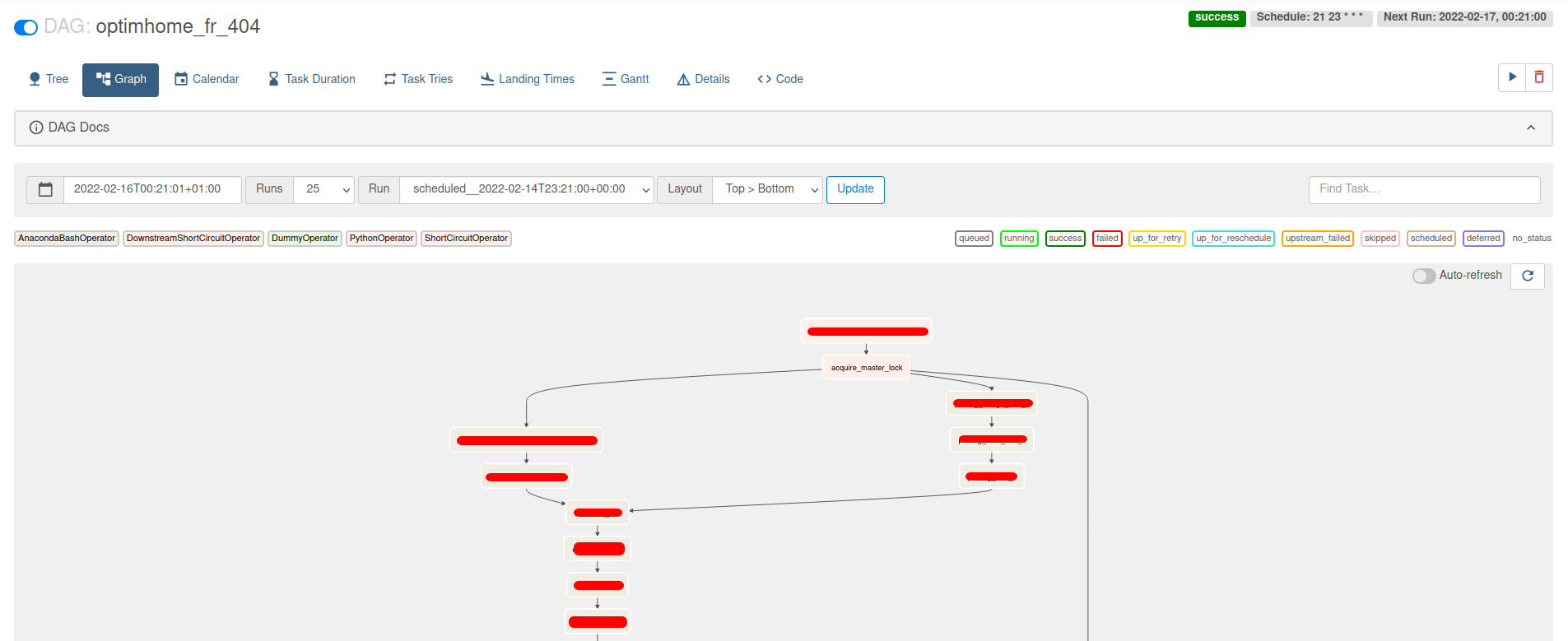Image resolution: width=1568 pixels, height=641 pixels.
Task: Open the Details tab
Action: pos(704,79)
